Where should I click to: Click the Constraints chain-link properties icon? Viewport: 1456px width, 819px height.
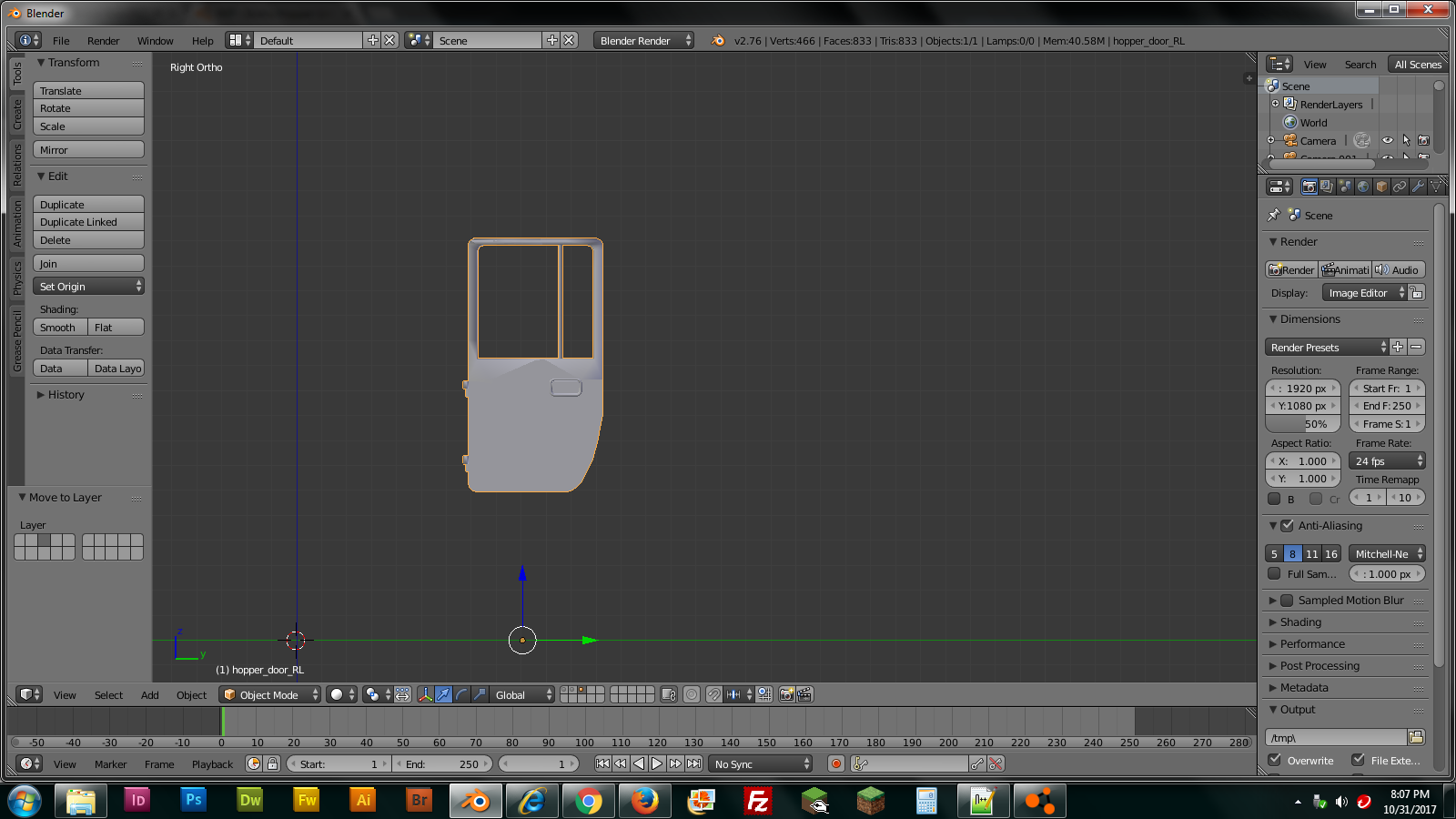click(x=1400, y=187)
